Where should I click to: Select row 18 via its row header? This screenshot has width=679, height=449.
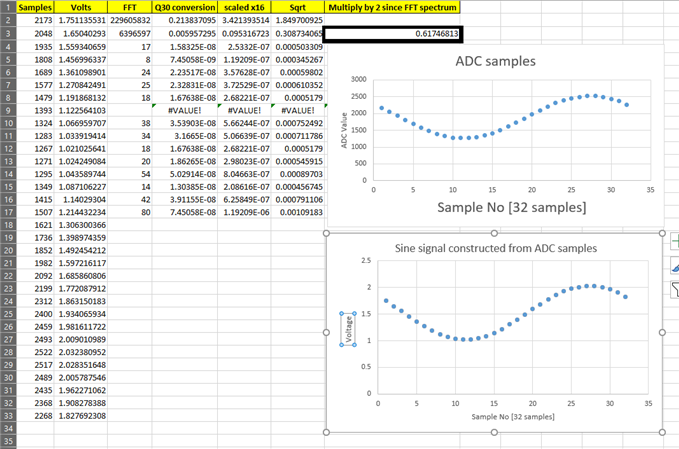(8, 225)
